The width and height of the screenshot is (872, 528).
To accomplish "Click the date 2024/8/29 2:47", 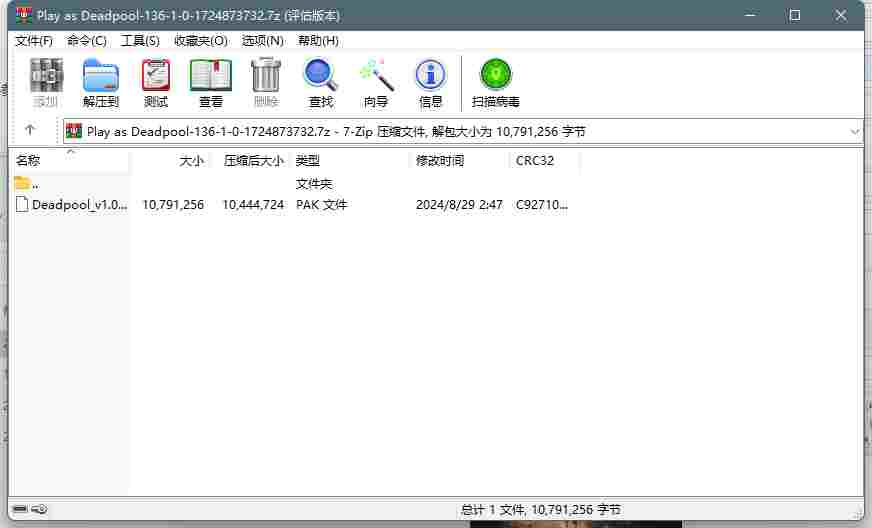I will (459, 205).
